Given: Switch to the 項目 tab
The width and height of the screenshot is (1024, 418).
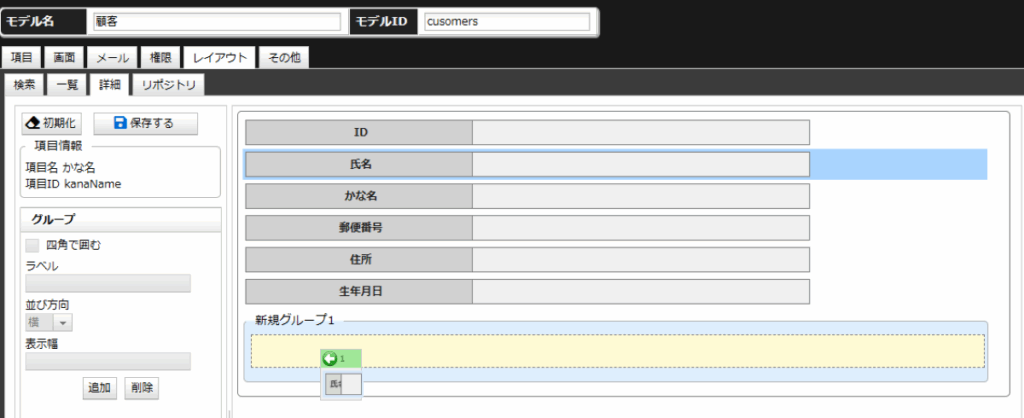Looking at the screenshot, I should pyautogui.click(x=22, y=58).
